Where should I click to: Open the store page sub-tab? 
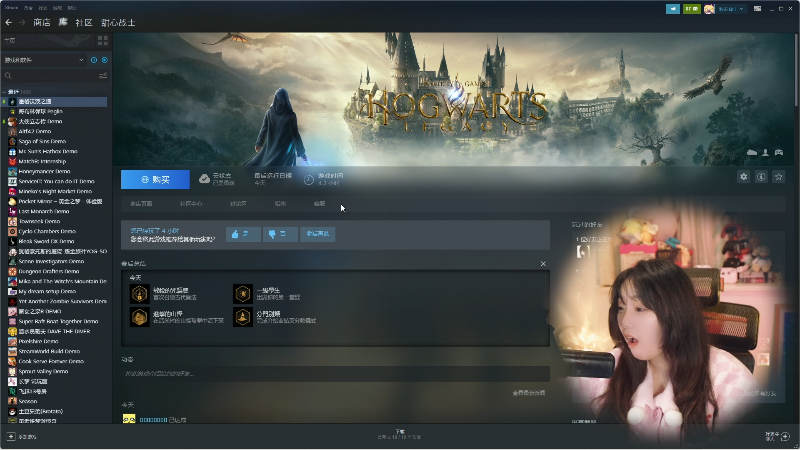pos(141,204)
